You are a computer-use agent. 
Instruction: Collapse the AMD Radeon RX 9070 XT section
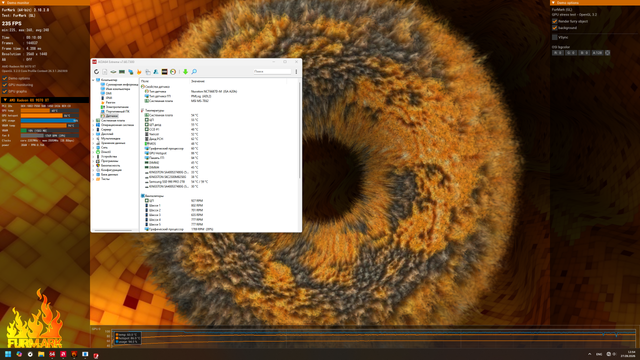[x=45, y=100]
